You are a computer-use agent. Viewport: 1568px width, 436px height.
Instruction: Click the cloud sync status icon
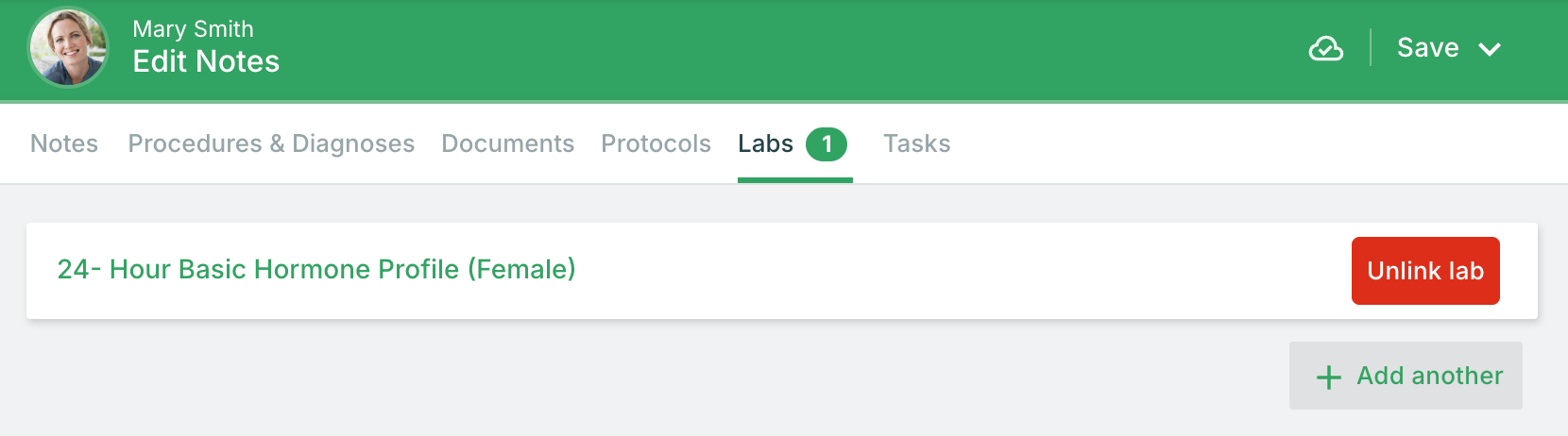[1326, 48]
